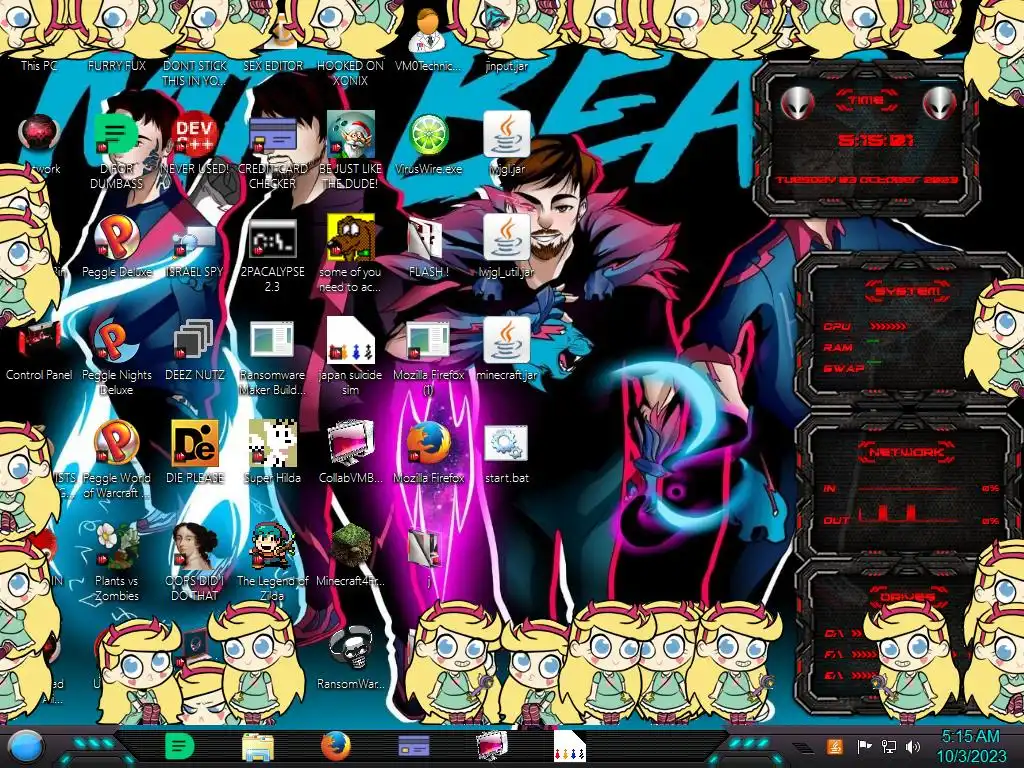Image resolution: width=1024 pixels, height=768 pixels.
Task: Show hidden system tray icons
Action: pyautogui.click(x=803, y=748)
